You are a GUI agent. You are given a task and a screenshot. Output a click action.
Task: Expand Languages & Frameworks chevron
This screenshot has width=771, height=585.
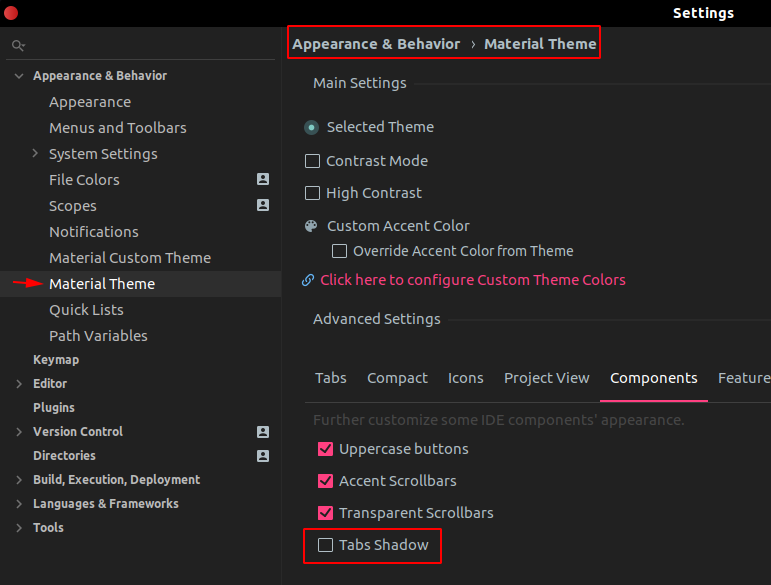(x=19, y=504)
